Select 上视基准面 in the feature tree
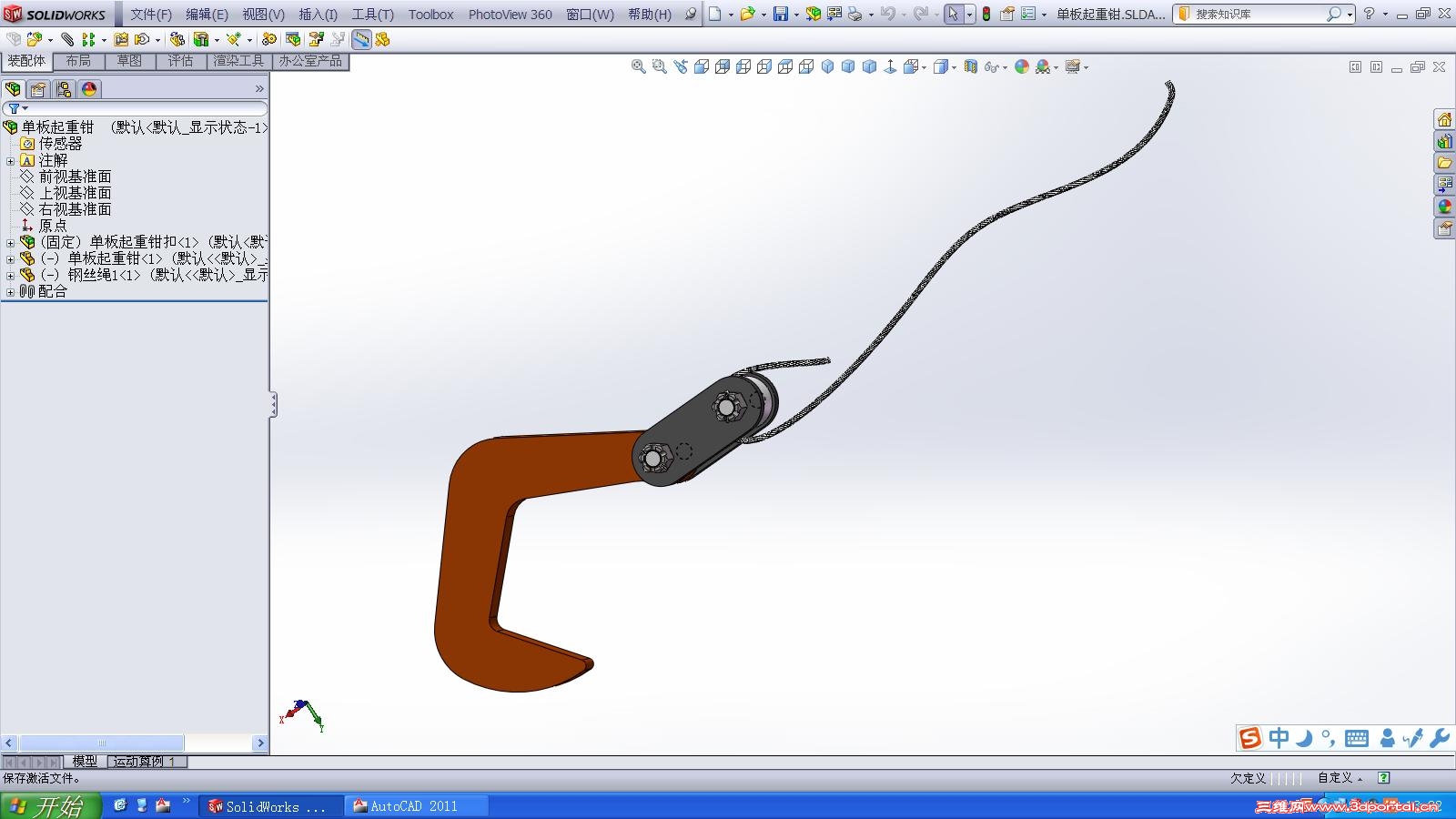Viewport: 1456px width, 819px height. (75, 193)
